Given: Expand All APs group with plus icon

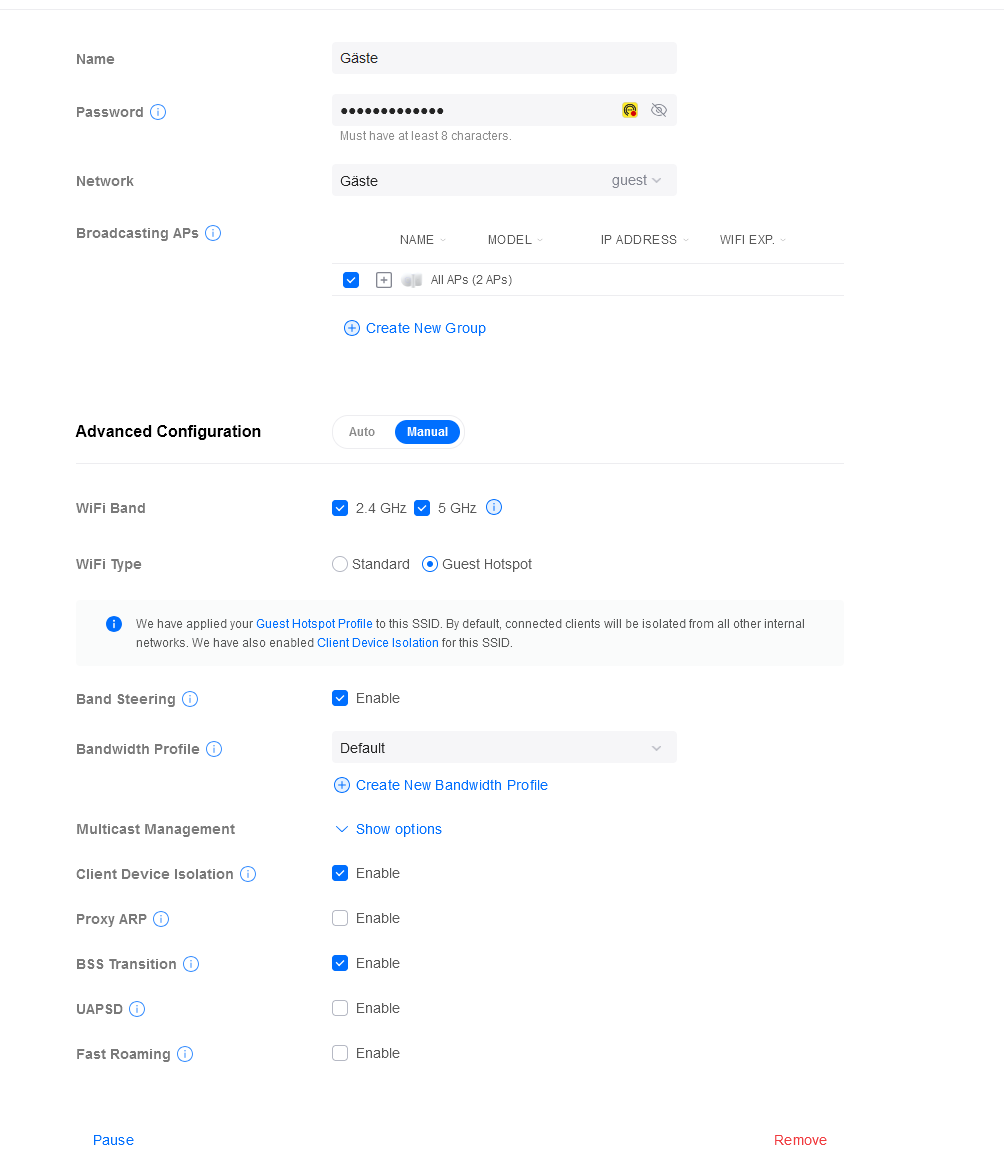Looking at the screenshot, I should pyautogui.click(x=384, y=280).
